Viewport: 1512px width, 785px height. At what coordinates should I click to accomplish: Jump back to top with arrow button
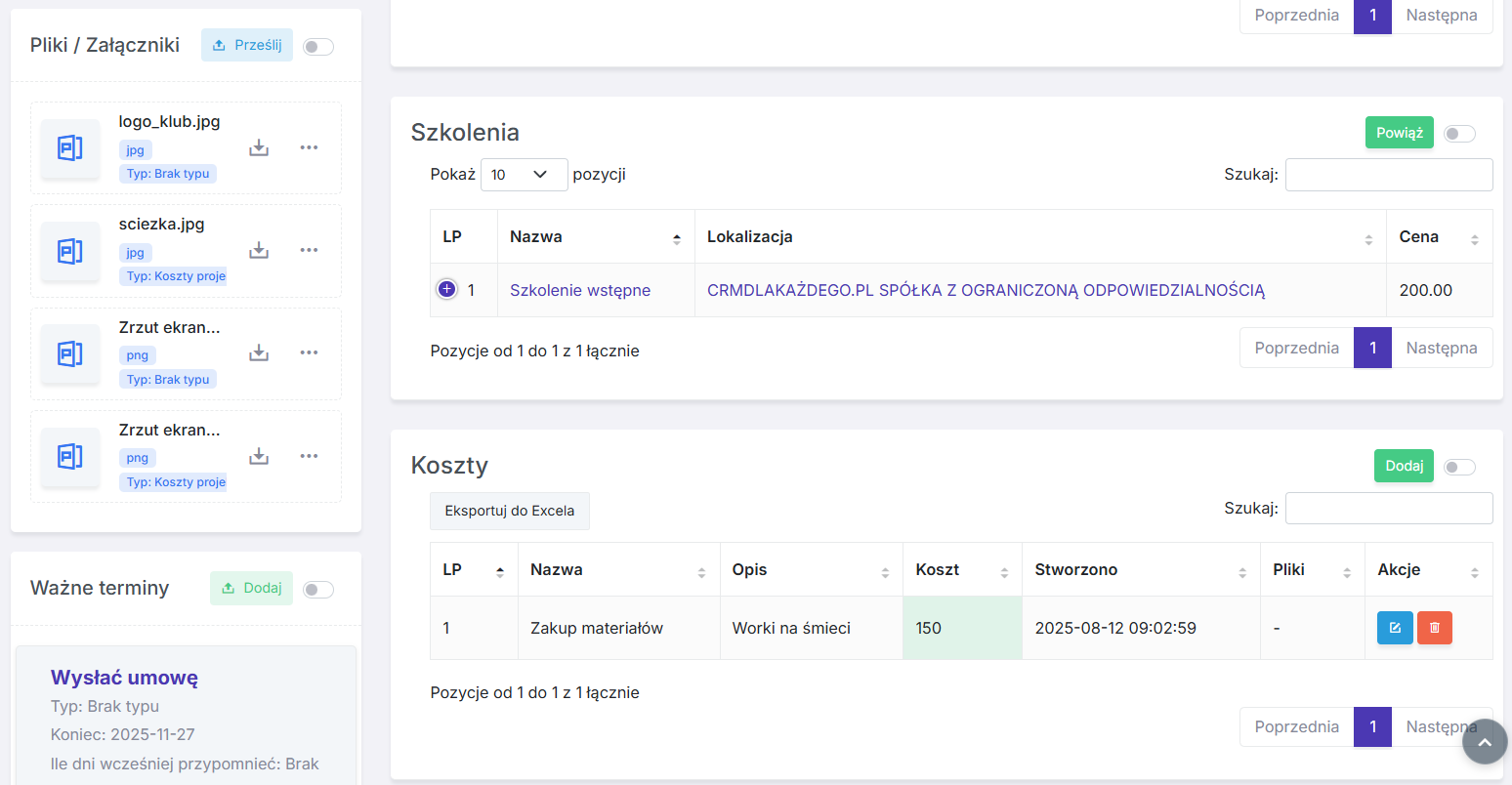(x=1485, y=742)
